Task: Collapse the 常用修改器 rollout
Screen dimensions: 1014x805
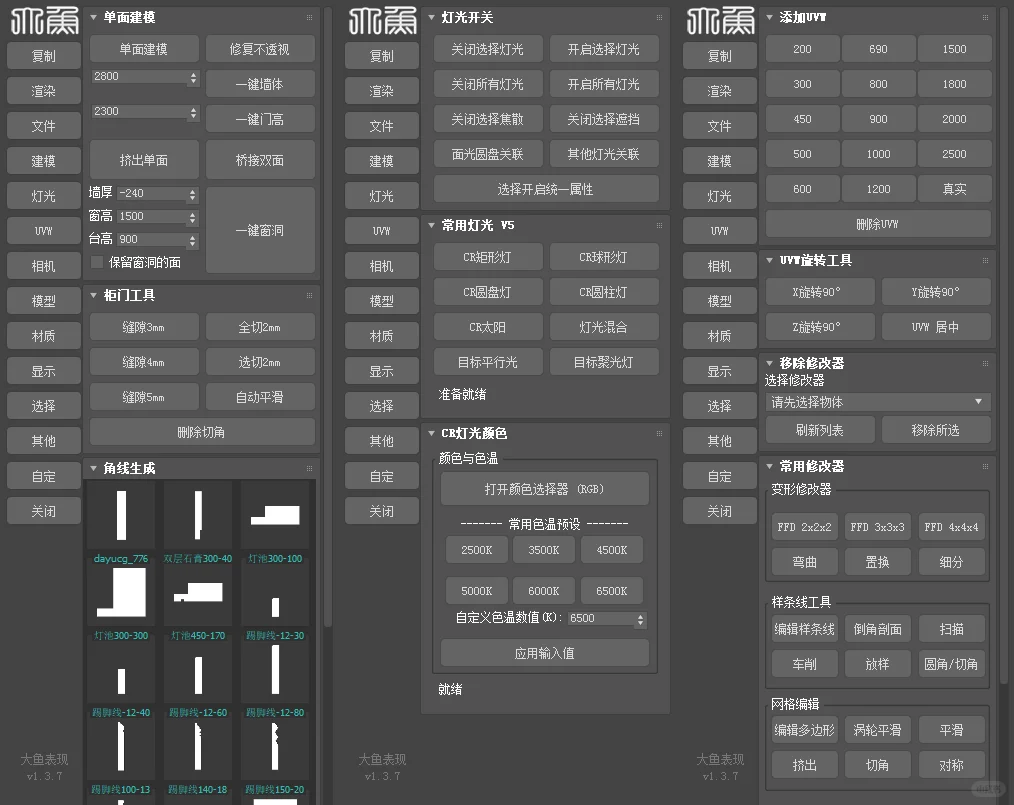Action: [770, 466]
